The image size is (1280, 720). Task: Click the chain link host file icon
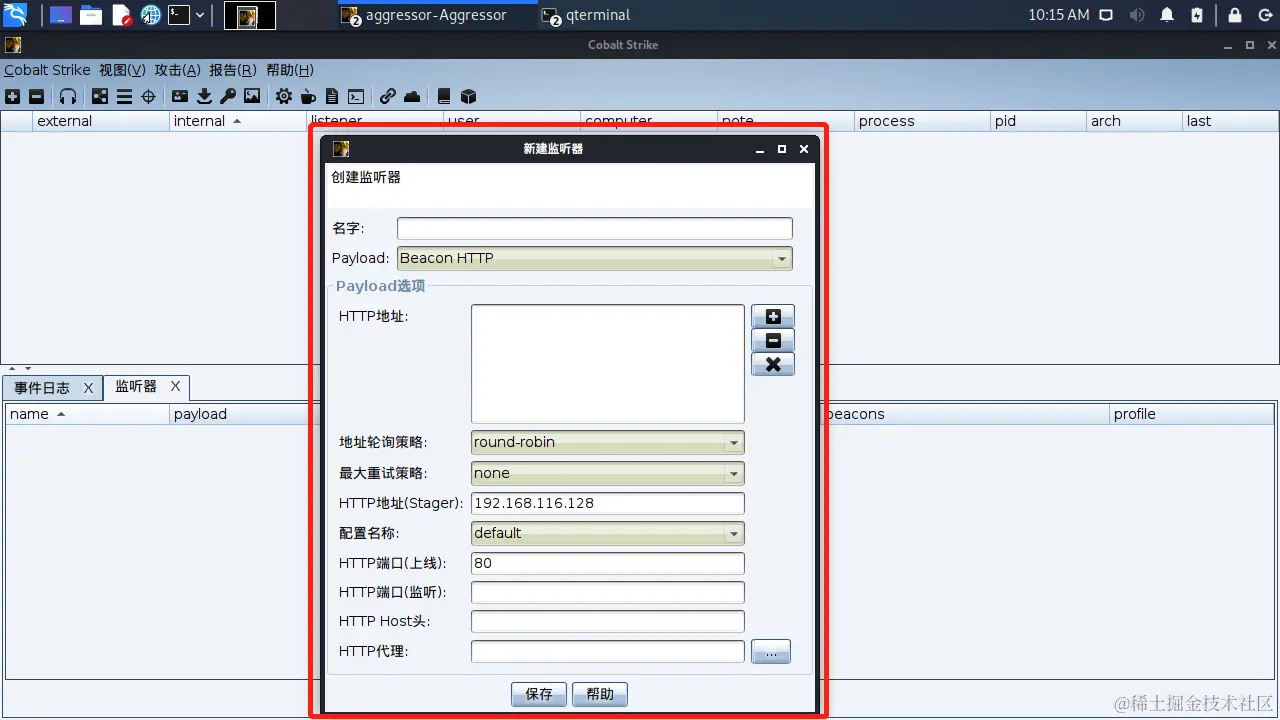pyautogui.click(x=388, y=96)
